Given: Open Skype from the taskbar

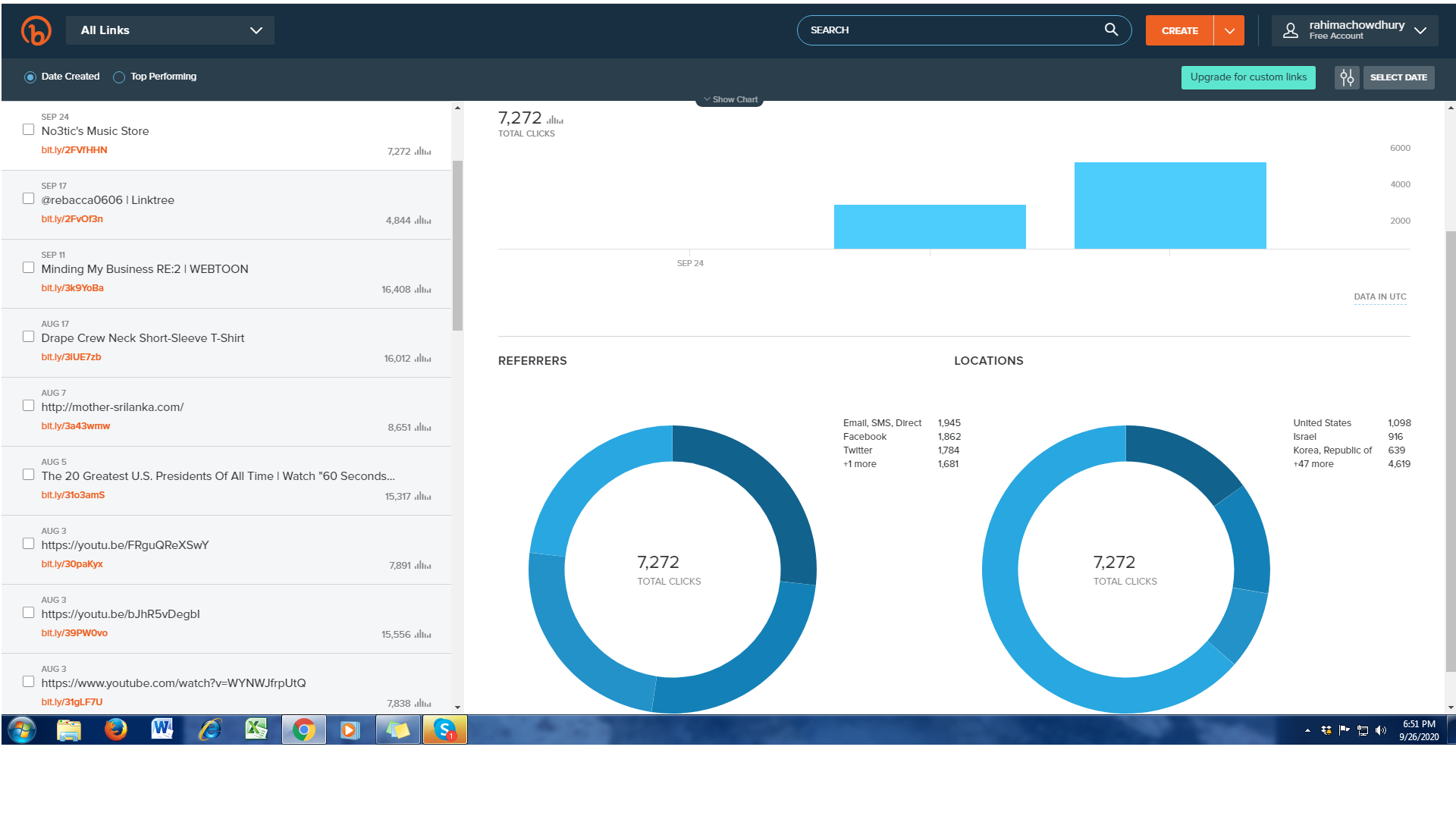Looking at the screenshot, I should point(444,730).
